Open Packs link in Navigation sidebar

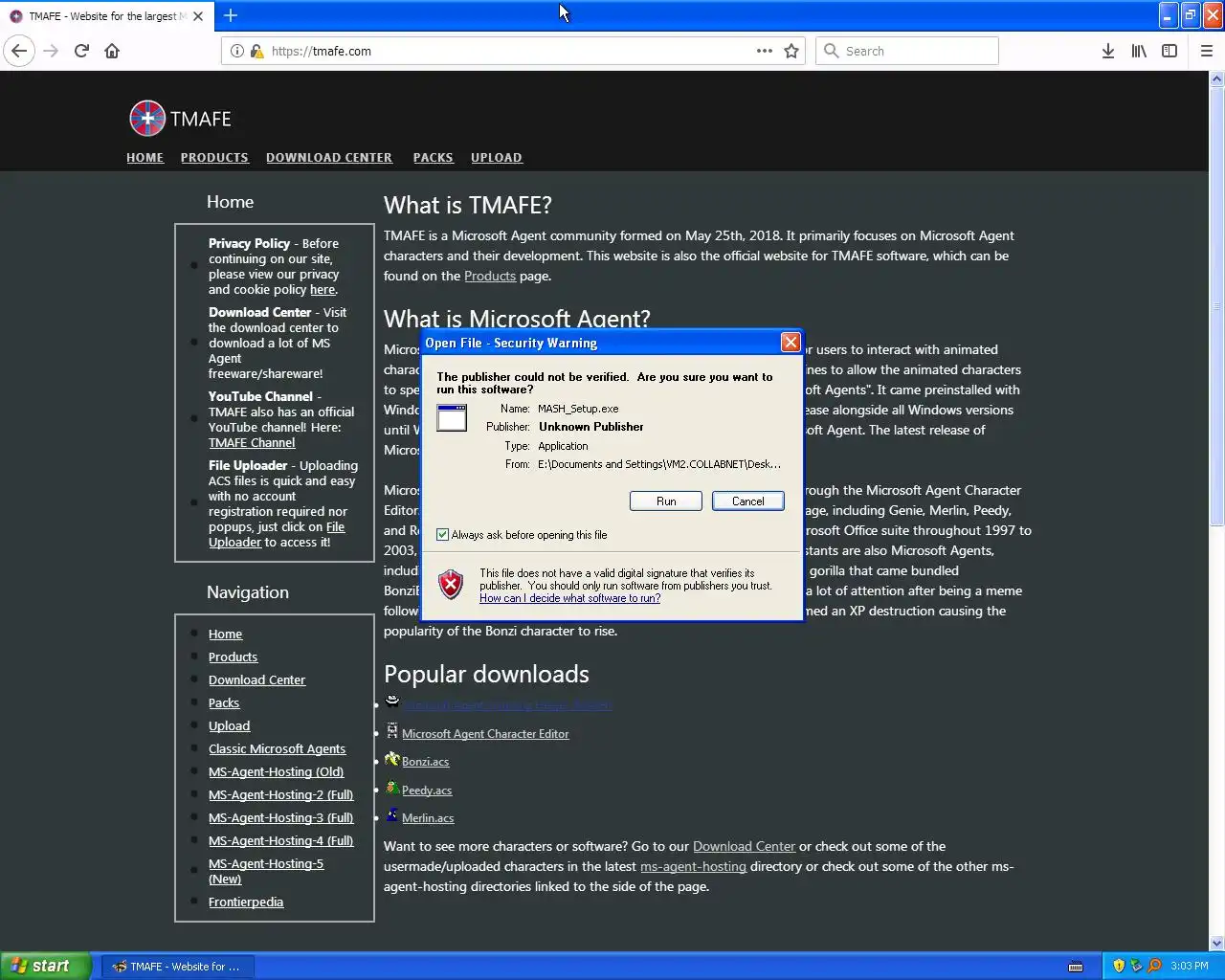coord(224,703)
